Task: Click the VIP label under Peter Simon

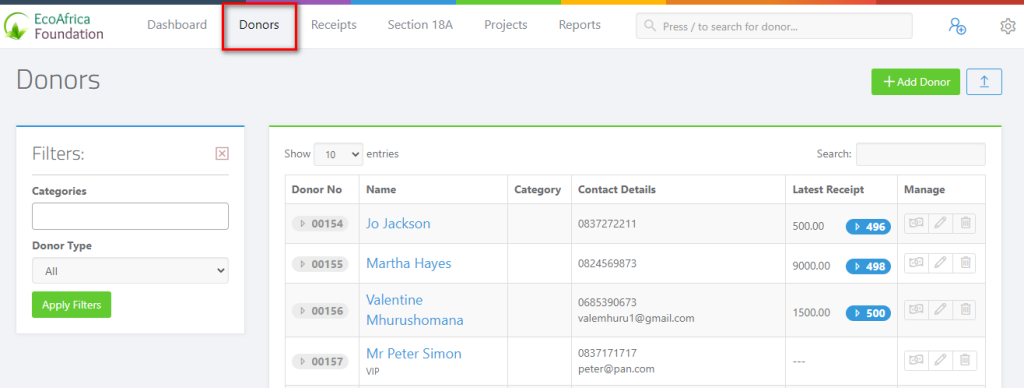Action: pyautogui.click(x=373, y=371)
